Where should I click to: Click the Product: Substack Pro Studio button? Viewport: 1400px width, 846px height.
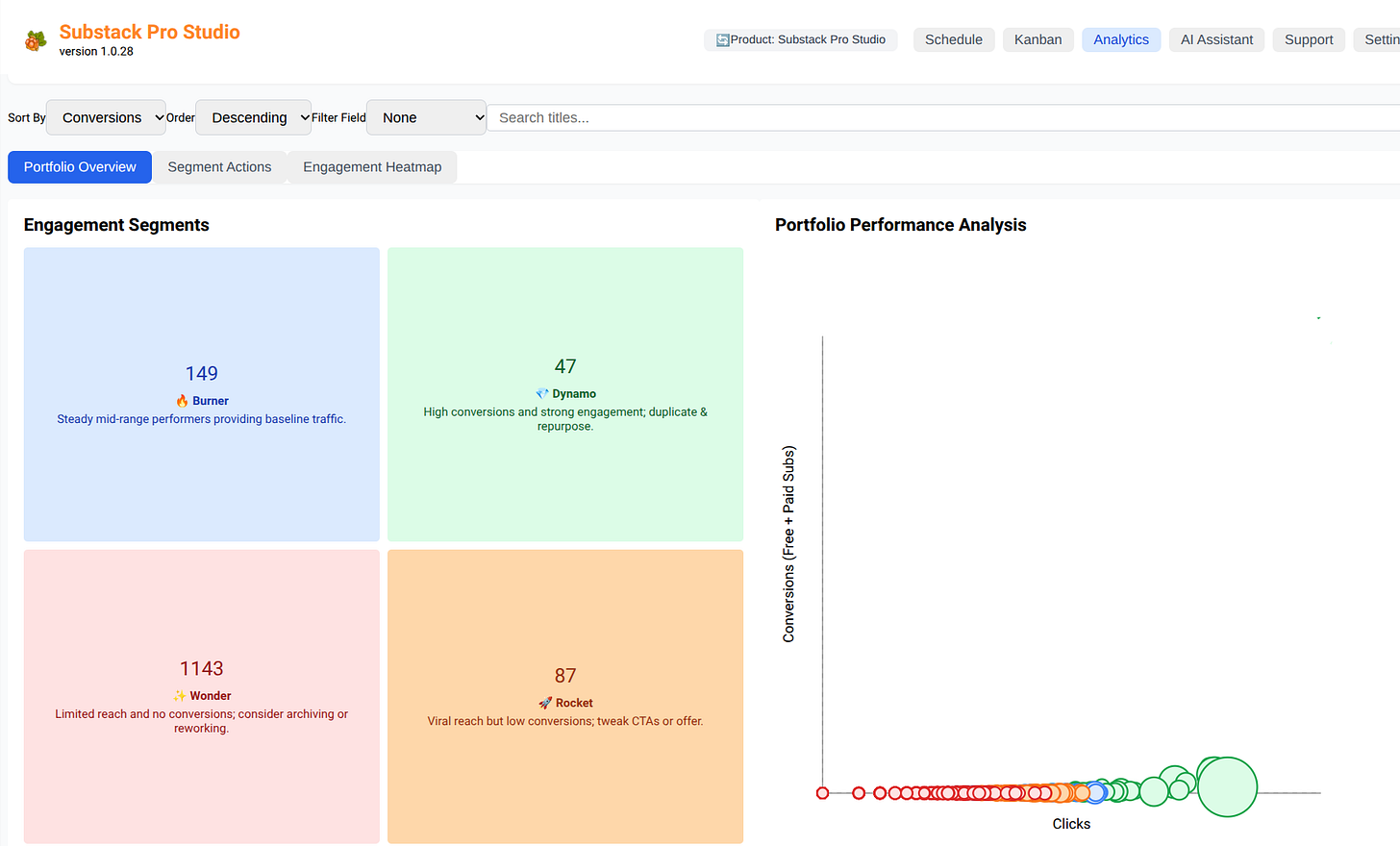tap(801, 39)
